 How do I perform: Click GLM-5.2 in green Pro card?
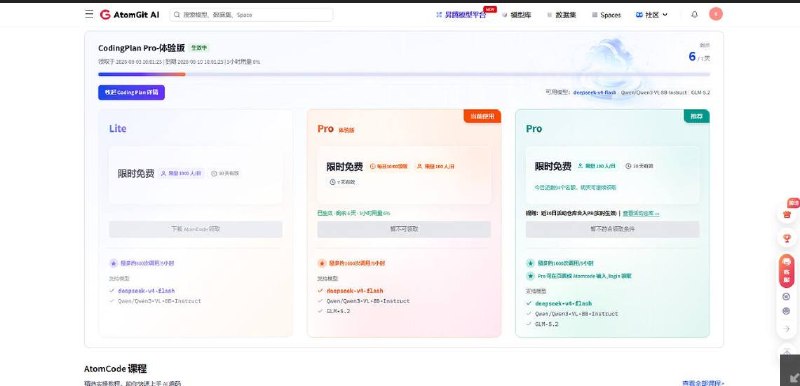tap(547, 324)
